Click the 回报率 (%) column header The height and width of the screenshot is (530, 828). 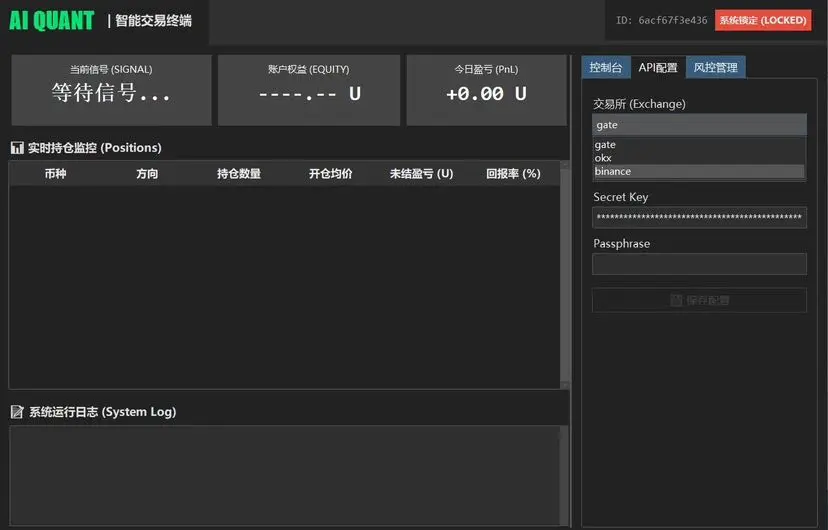pos(513,173)
